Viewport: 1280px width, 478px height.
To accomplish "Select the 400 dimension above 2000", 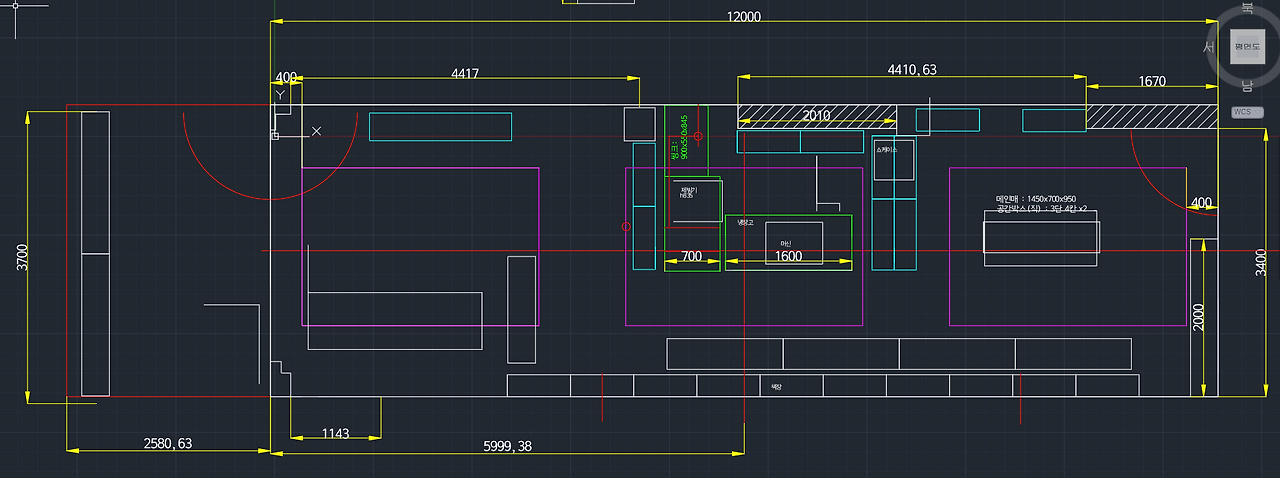I will (x=1201, y=203).
